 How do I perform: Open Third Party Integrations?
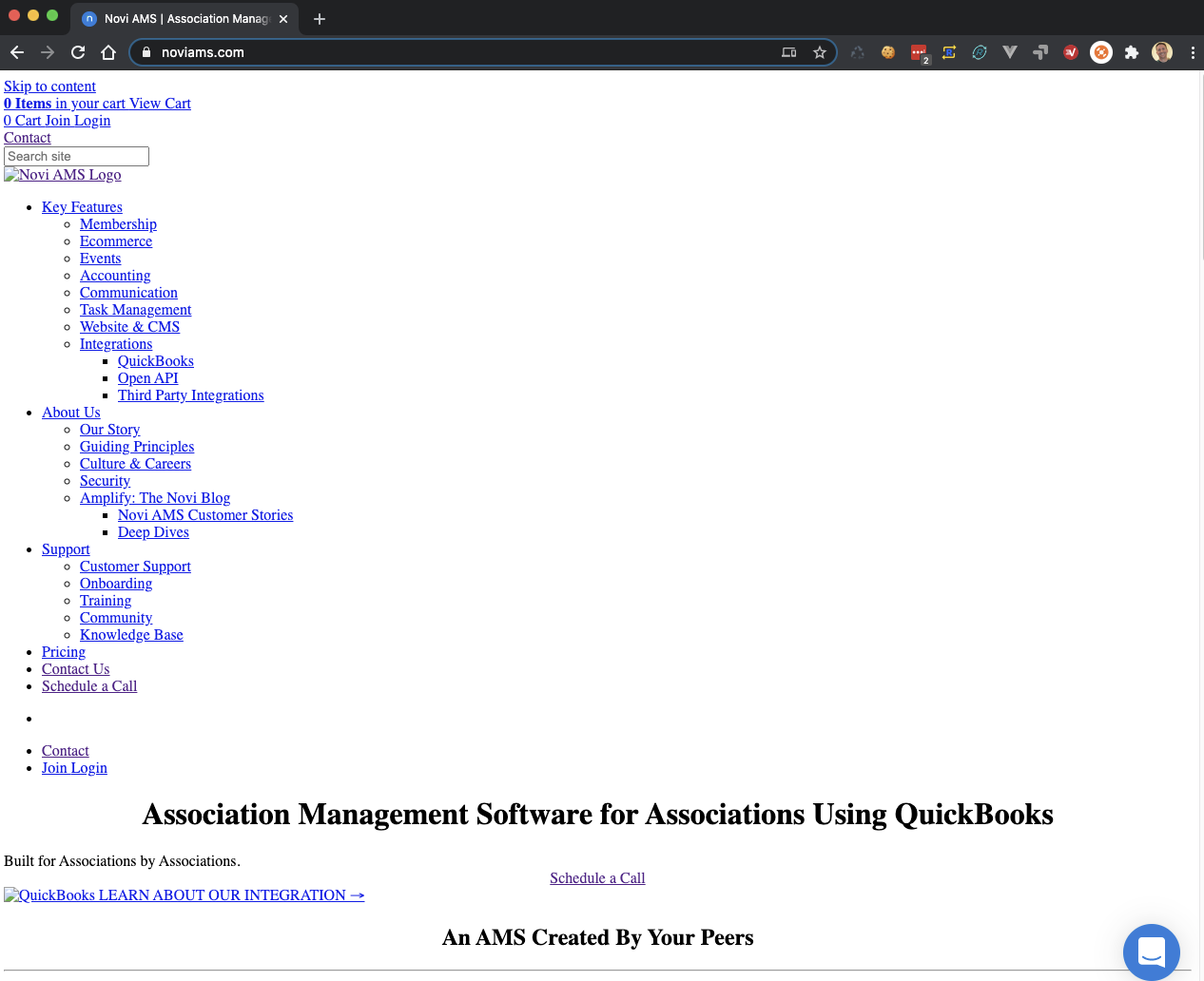coord(190,395)
